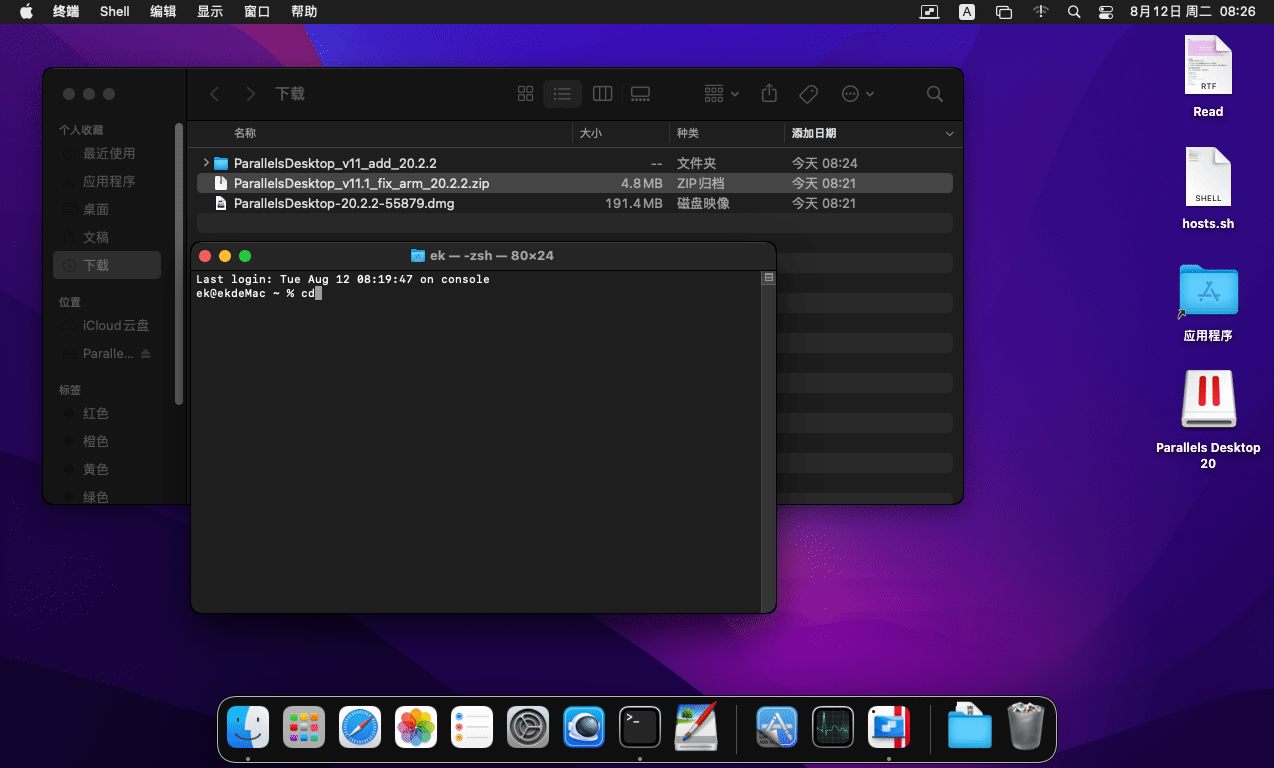The width and height of the screenshot is (1274, 768).
Task: Switch Finder to gallery view
Action: pos(640,94)
